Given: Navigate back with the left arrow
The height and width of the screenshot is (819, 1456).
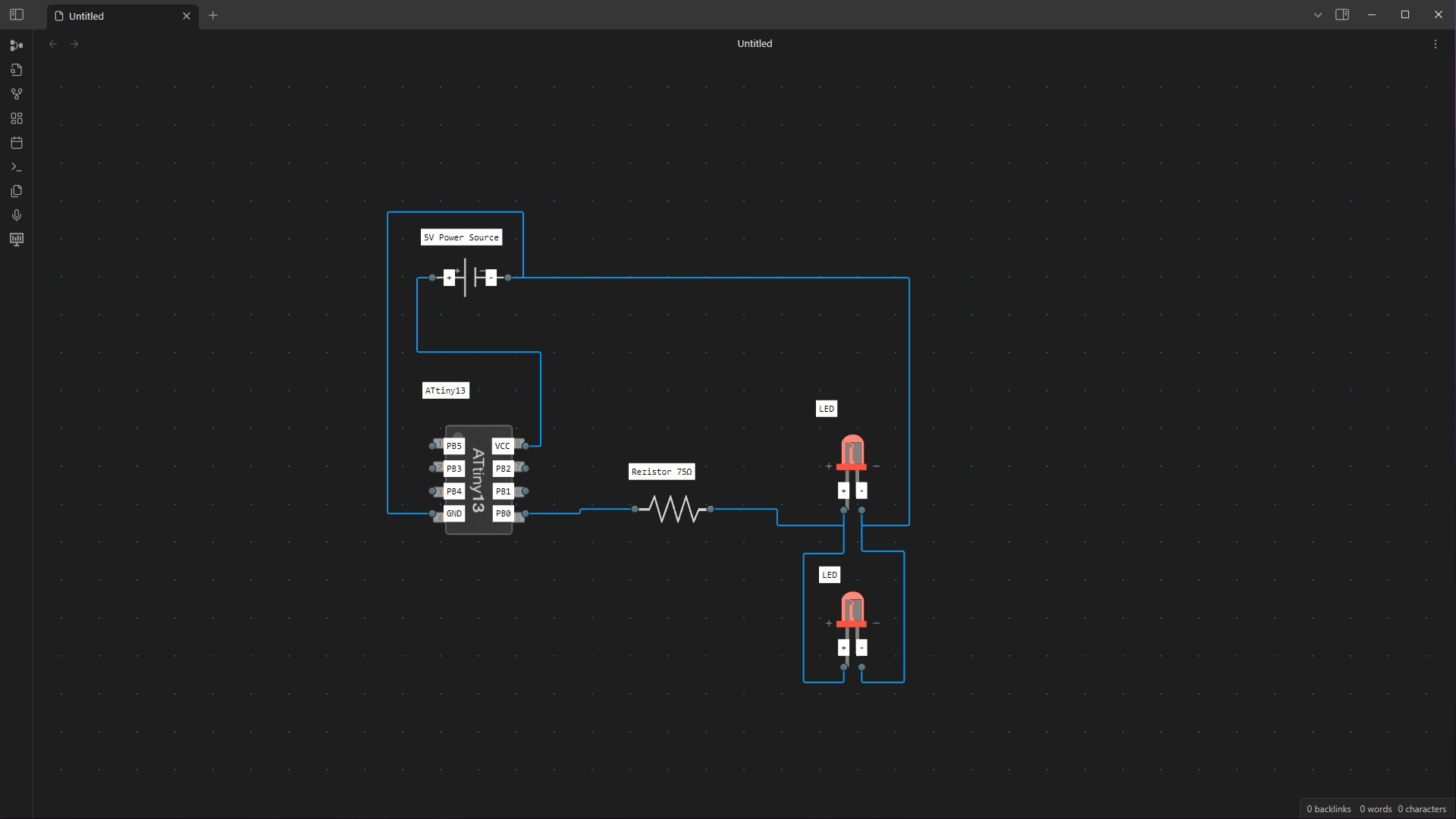Looking at the screenshot, I should pos(53,44).
